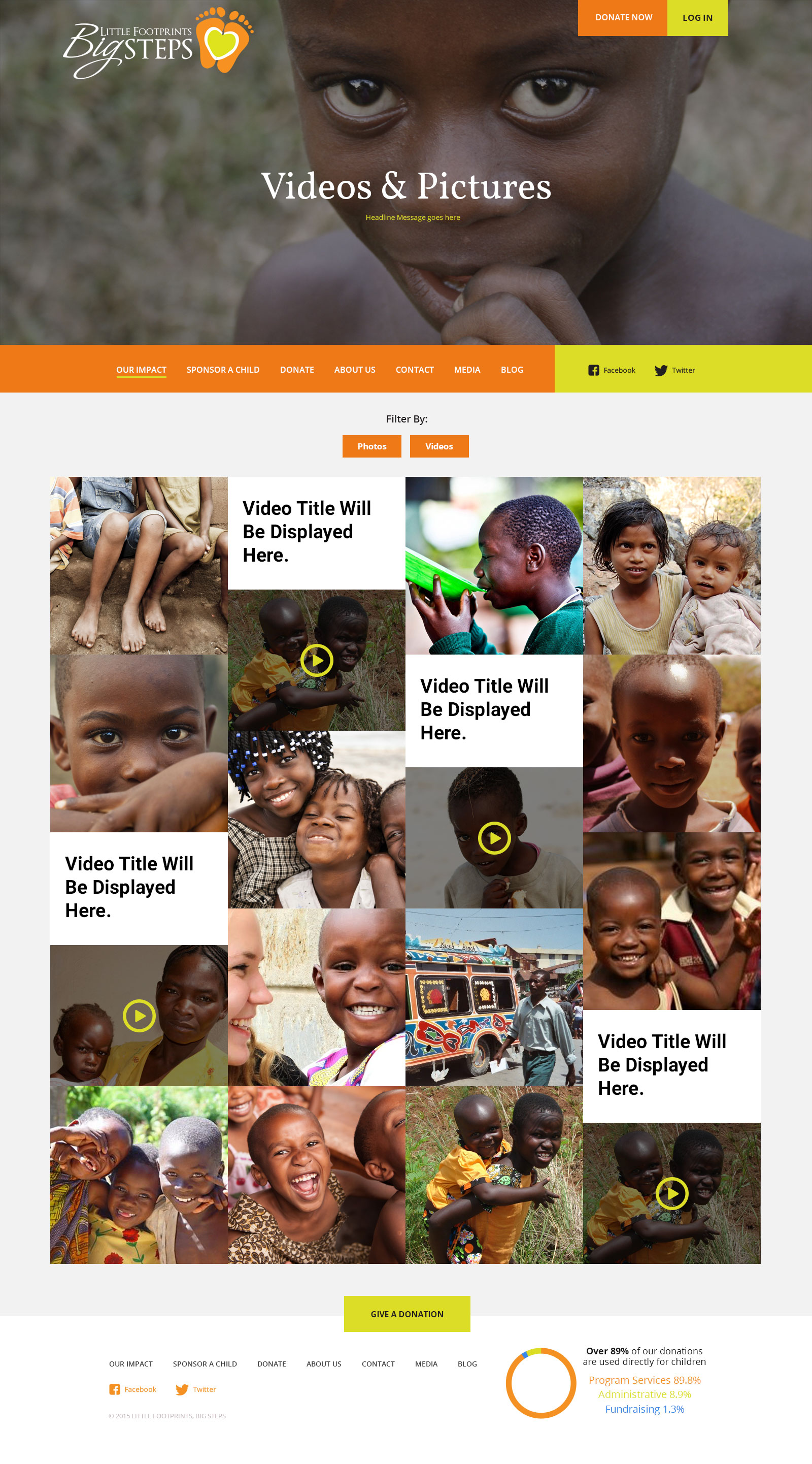Play the video of boy eating bread
The width and height of the screenshot is (812, 1464).
point(494,838)
